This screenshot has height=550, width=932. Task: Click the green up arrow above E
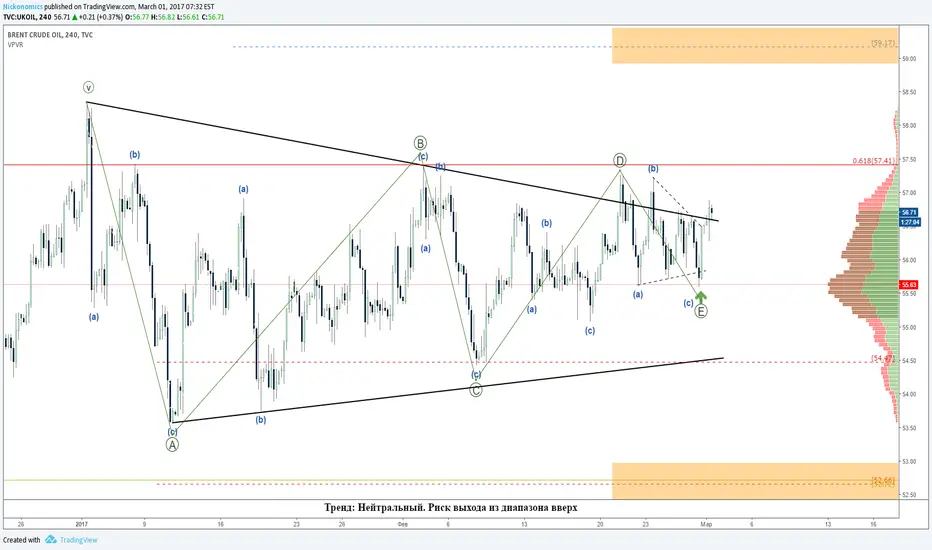click(701, 297)
